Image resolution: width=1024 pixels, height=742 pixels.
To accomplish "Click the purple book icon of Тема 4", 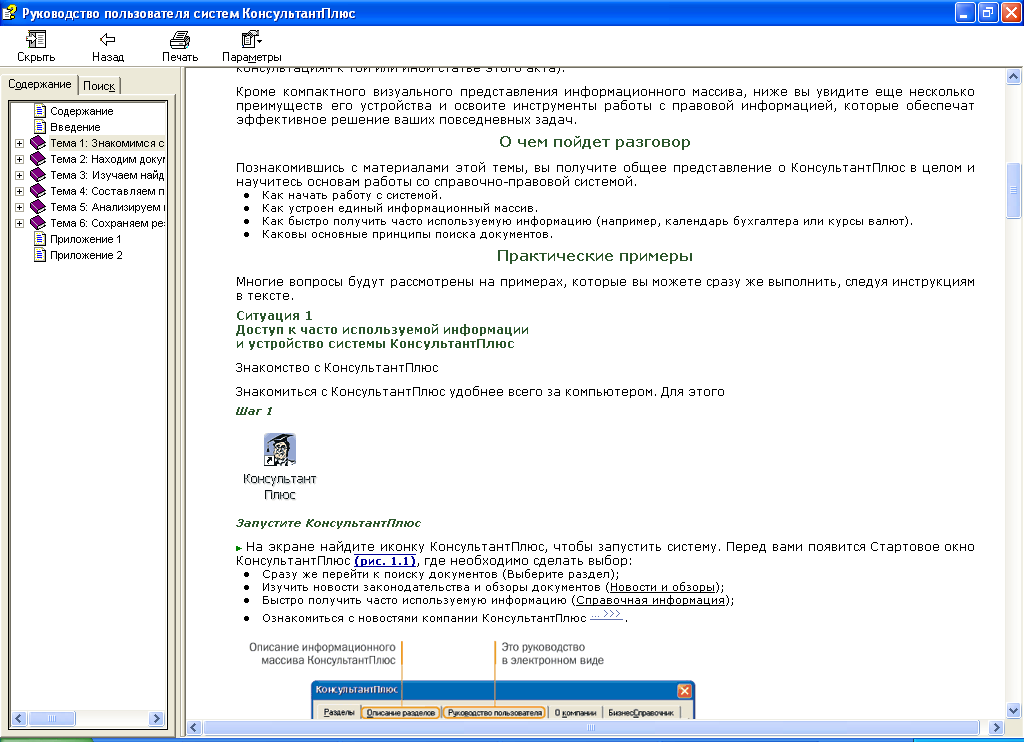I will 38,191.
